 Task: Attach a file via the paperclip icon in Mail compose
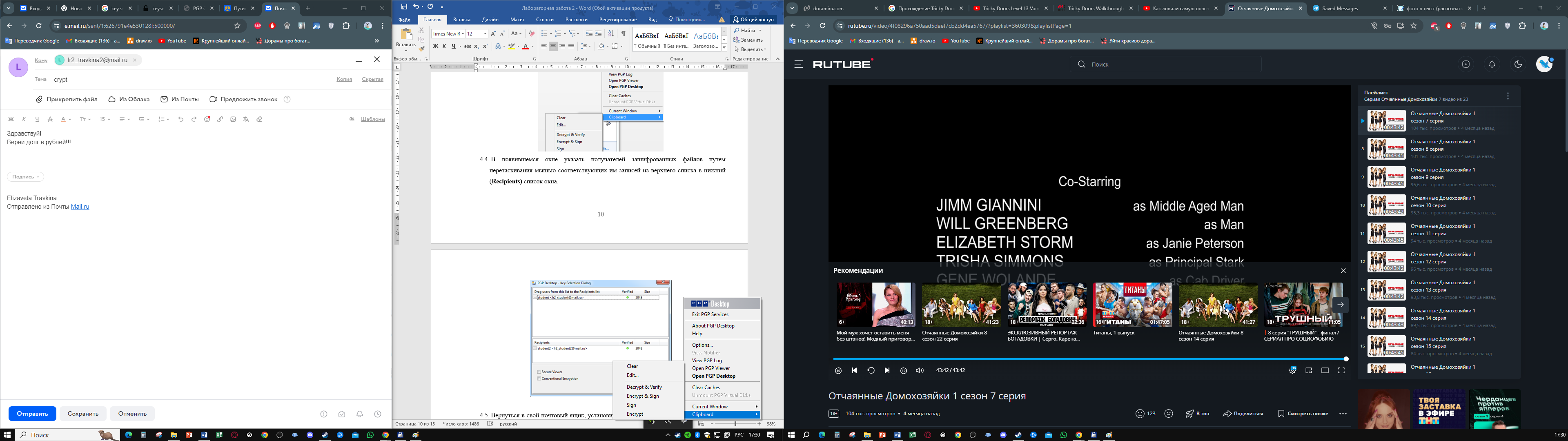66,99
